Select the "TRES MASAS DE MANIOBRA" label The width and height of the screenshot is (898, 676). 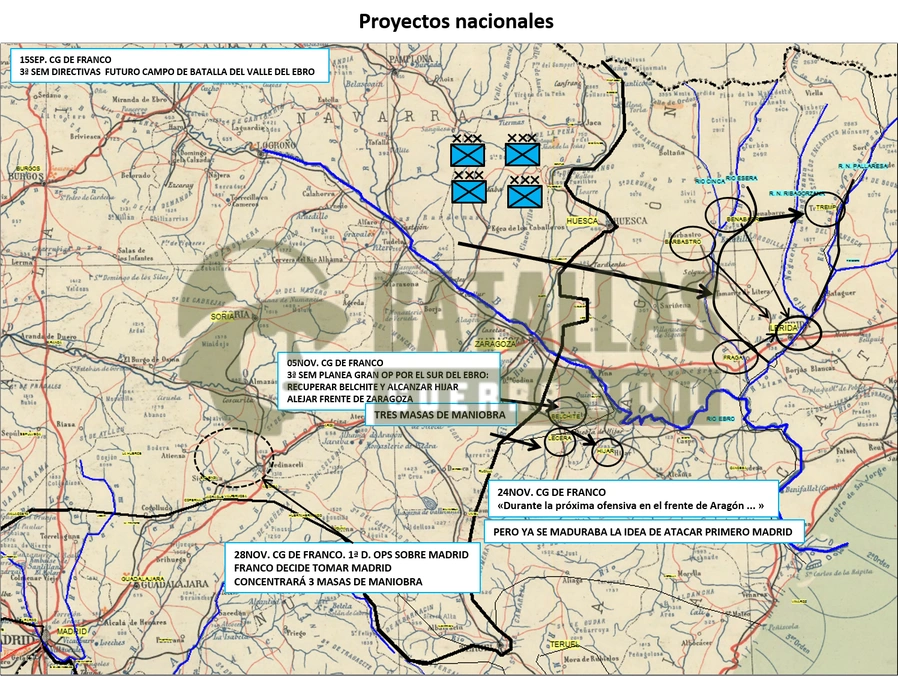(x=440, y=415)
